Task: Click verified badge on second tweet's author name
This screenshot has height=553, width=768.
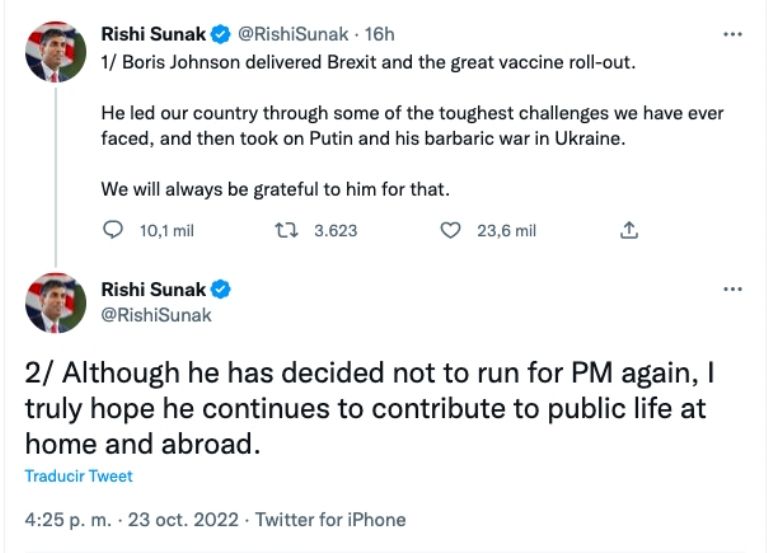Action: click(222, 290)
